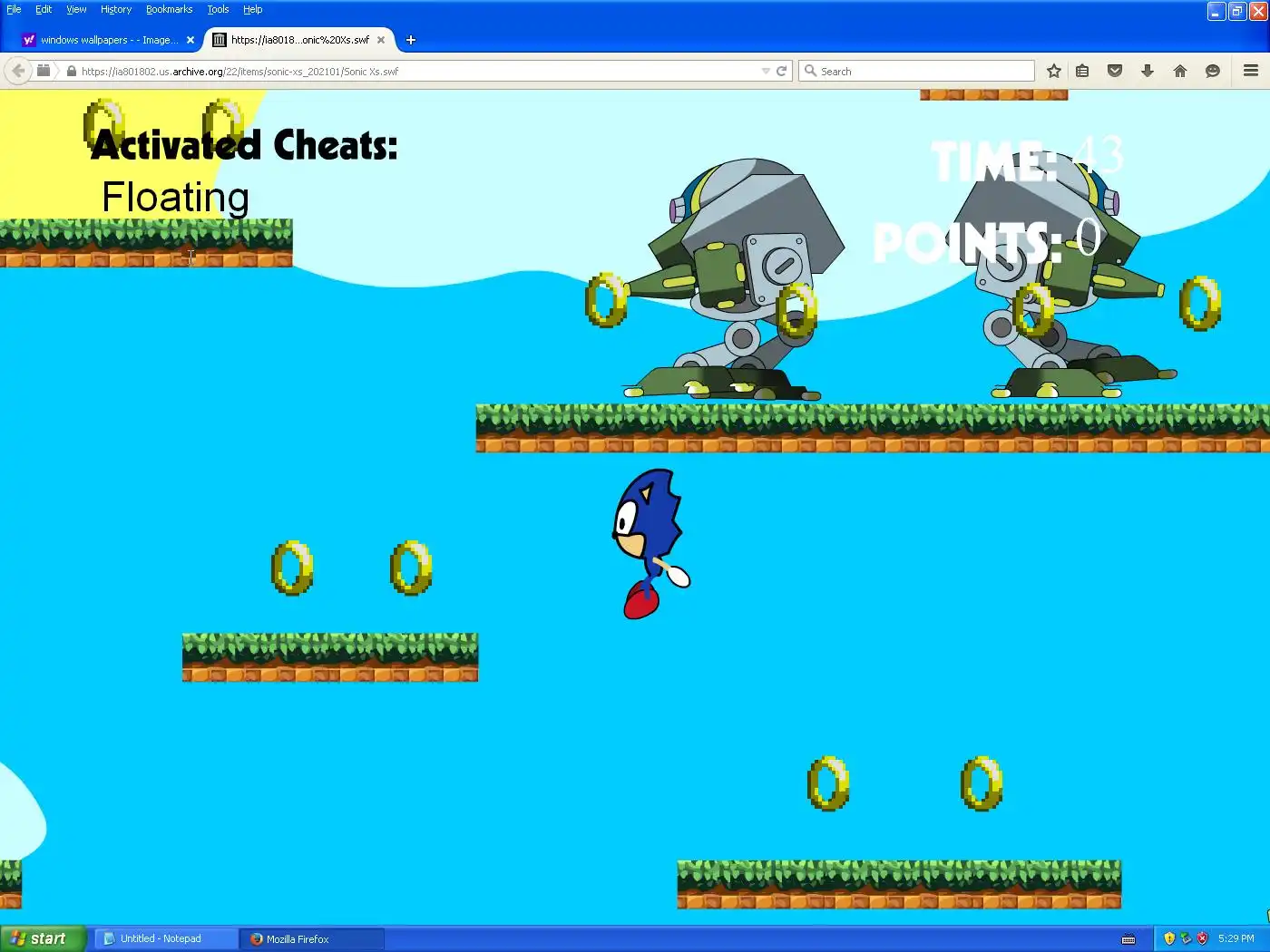The width and height of the screenshot is (1270, 952).
Task: Go to Firefox Home page
Action: tap(1180, 71)
